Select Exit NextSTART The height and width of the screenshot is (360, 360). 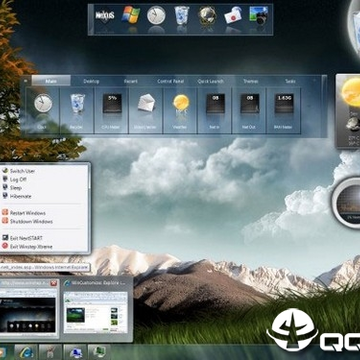(26, 238)
